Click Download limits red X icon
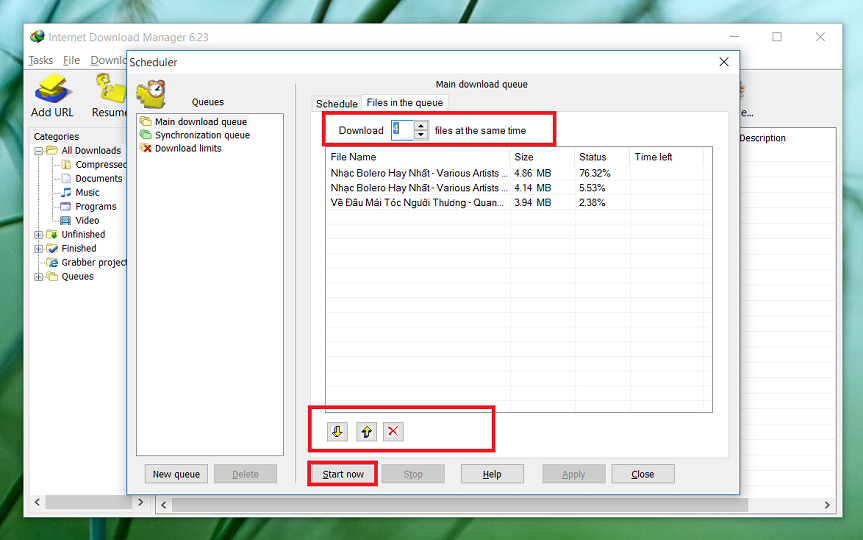 (146, 148)
